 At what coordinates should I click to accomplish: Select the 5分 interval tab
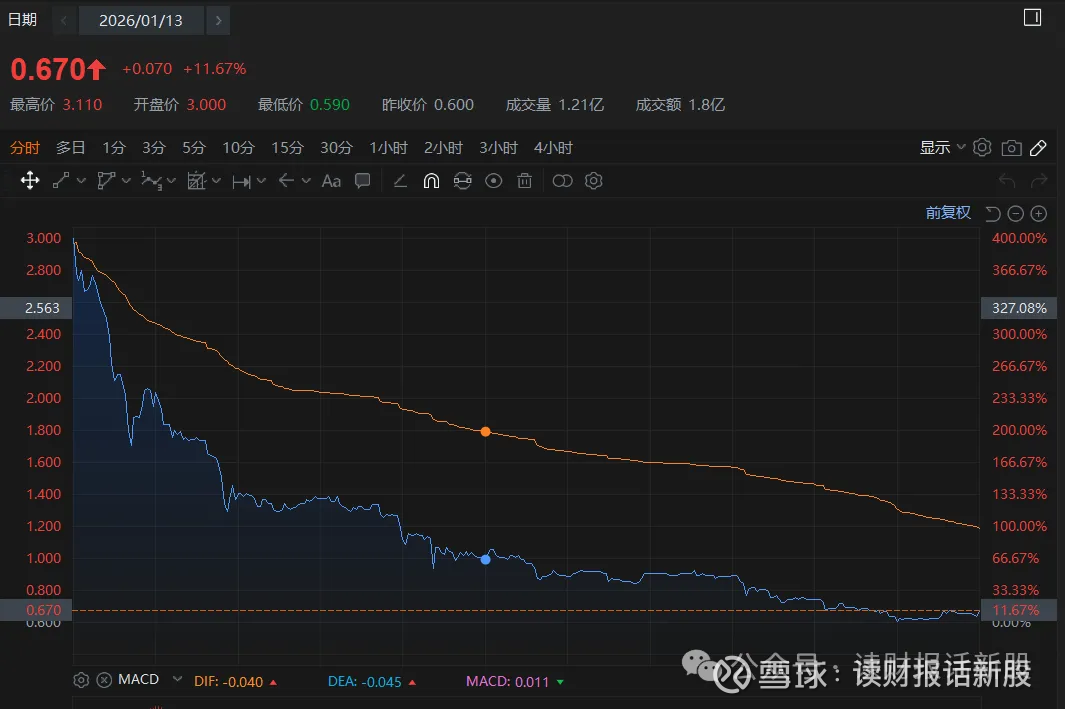pyautogui.click(x=194, y=147)
